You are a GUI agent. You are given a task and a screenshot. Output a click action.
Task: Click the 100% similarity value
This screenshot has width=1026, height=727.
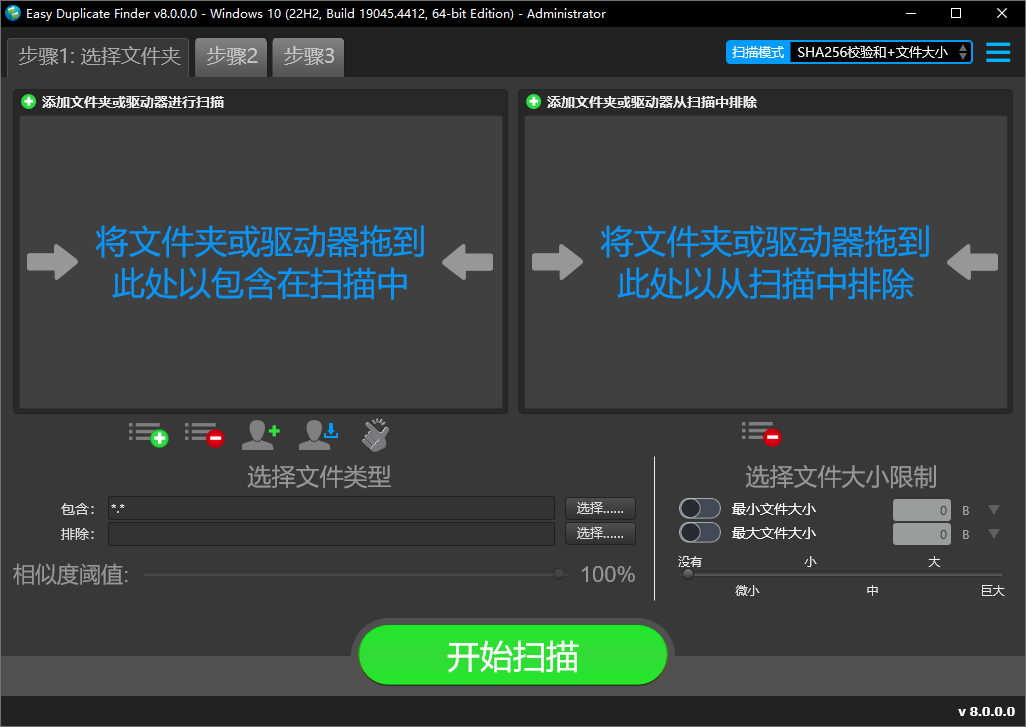608,575
